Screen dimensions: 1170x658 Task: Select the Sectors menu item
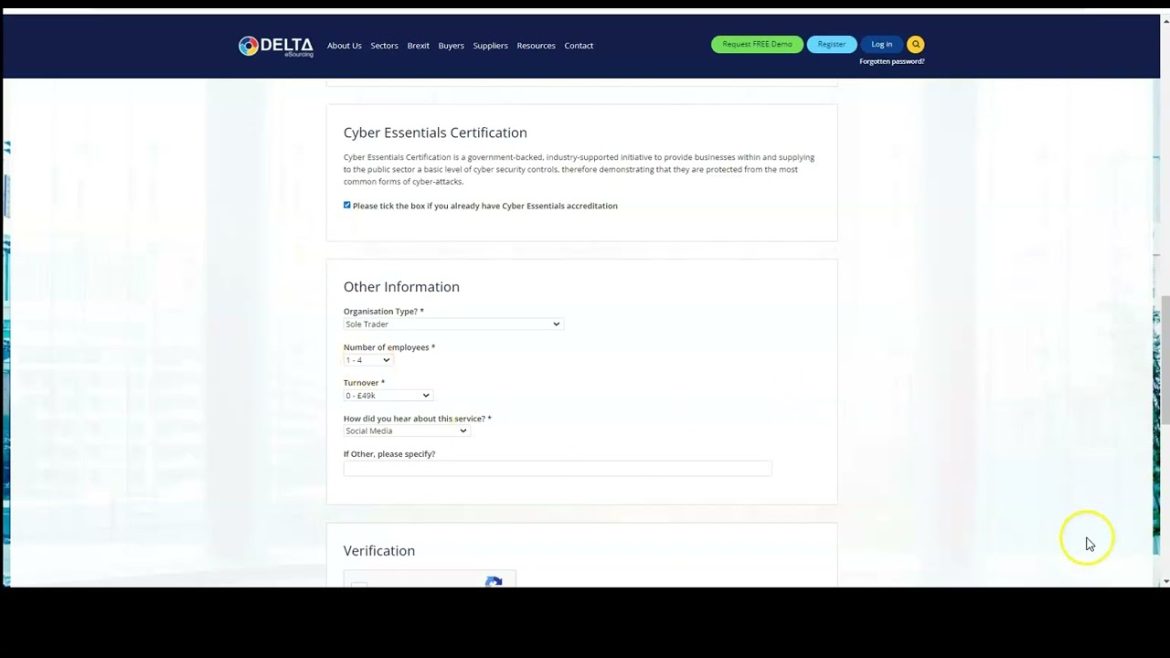384,46
